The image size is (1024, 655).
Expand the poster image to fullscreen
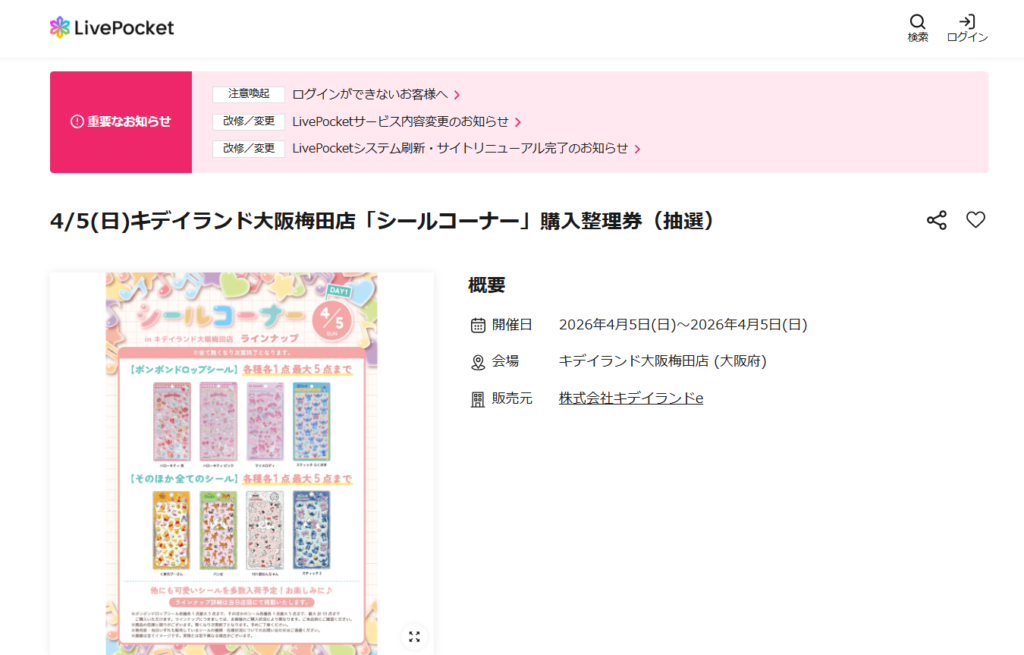pyautogui.click(x=414, y=637)
